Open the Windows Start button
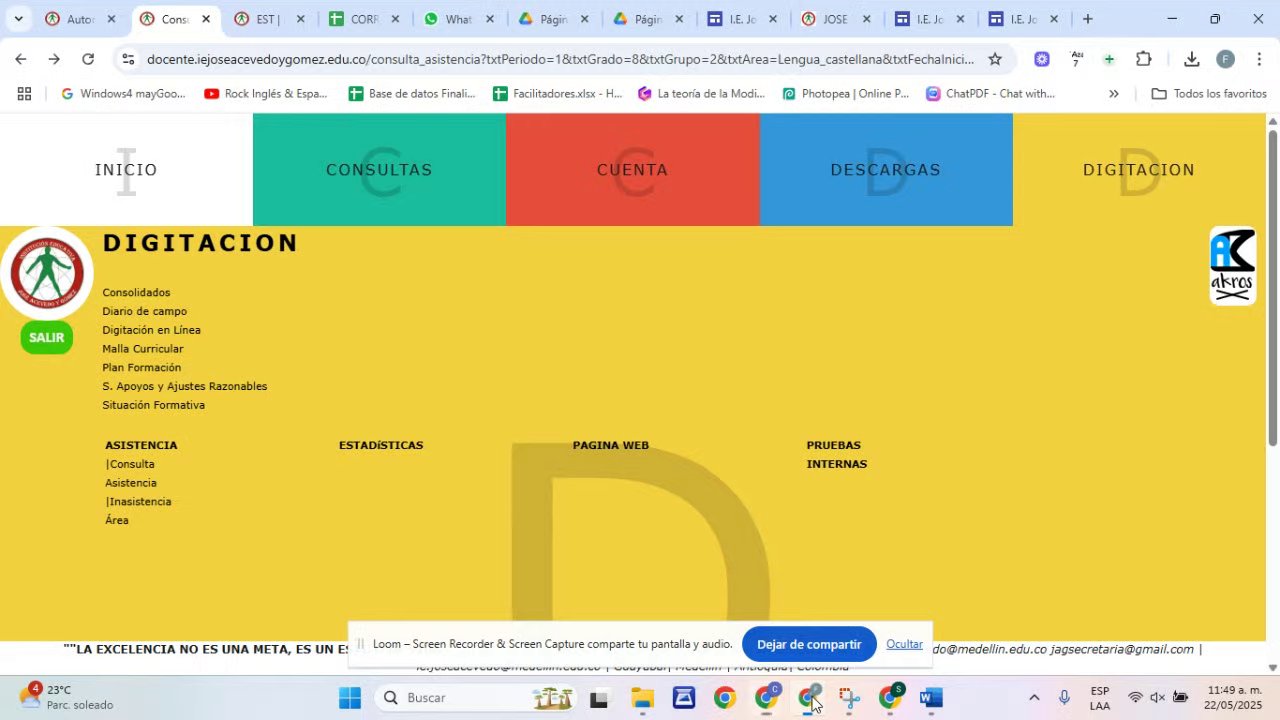The width and height of the screenshot is (1280, 720). click(x=350, y=698)
